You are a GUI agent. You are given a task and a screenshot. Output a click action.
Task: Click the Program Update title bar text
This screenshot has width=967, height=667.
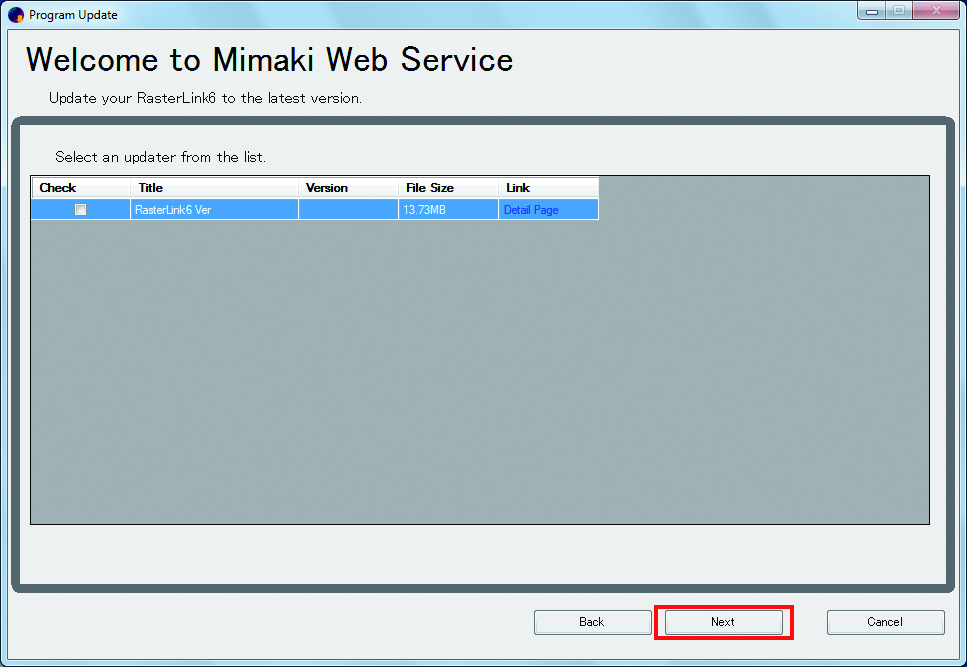click(73, 15)
